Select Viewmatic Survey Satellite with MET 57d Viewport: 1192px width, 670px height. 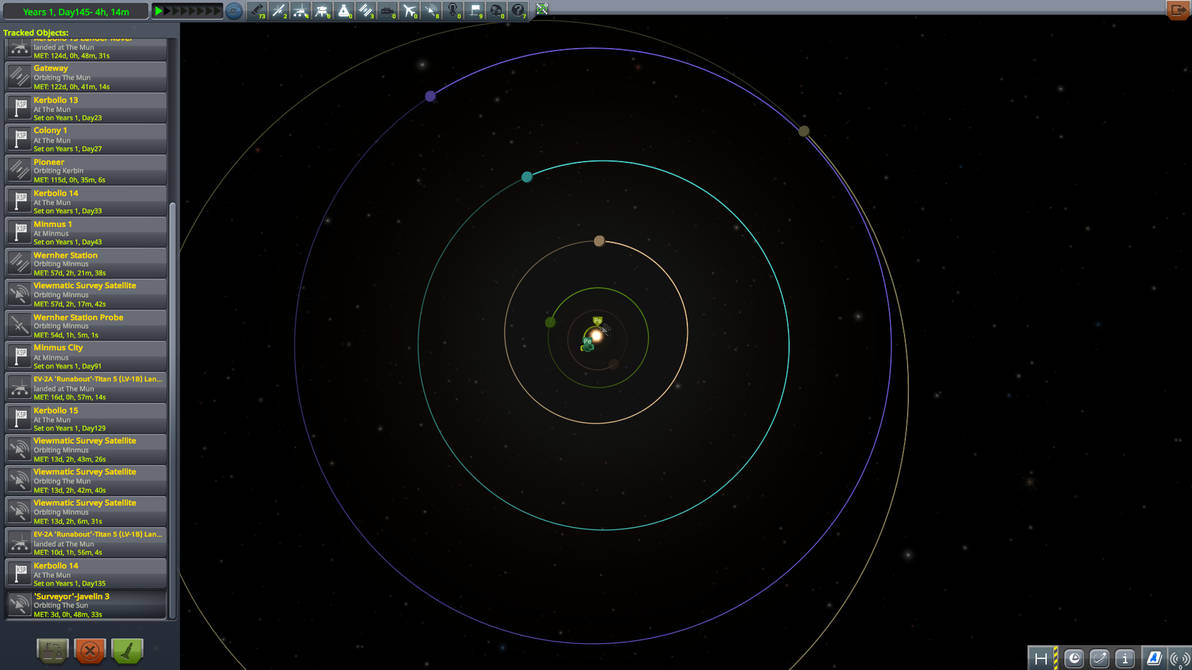[86, 294]
